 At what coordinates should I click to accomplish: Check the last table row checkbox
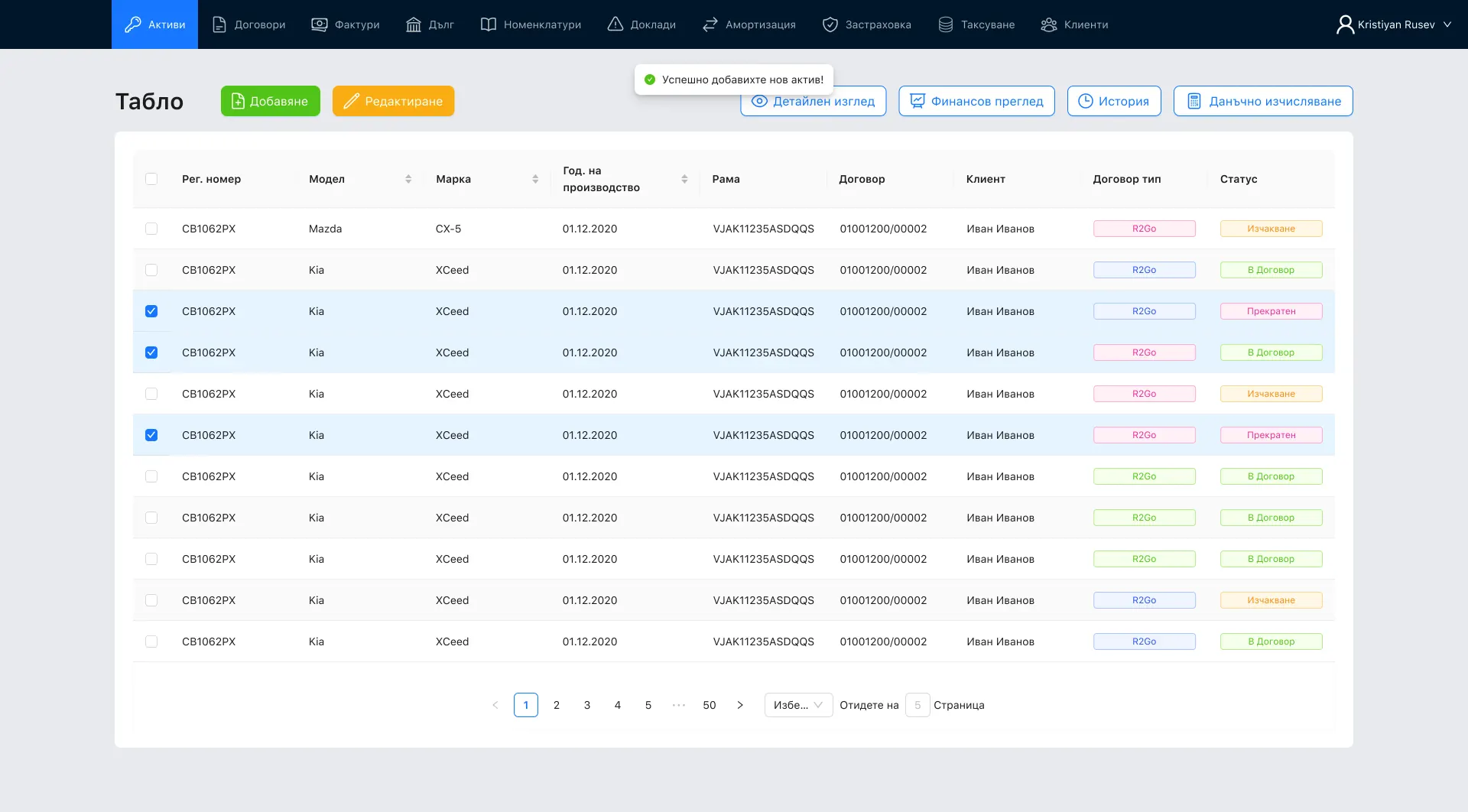click(151, 641)
